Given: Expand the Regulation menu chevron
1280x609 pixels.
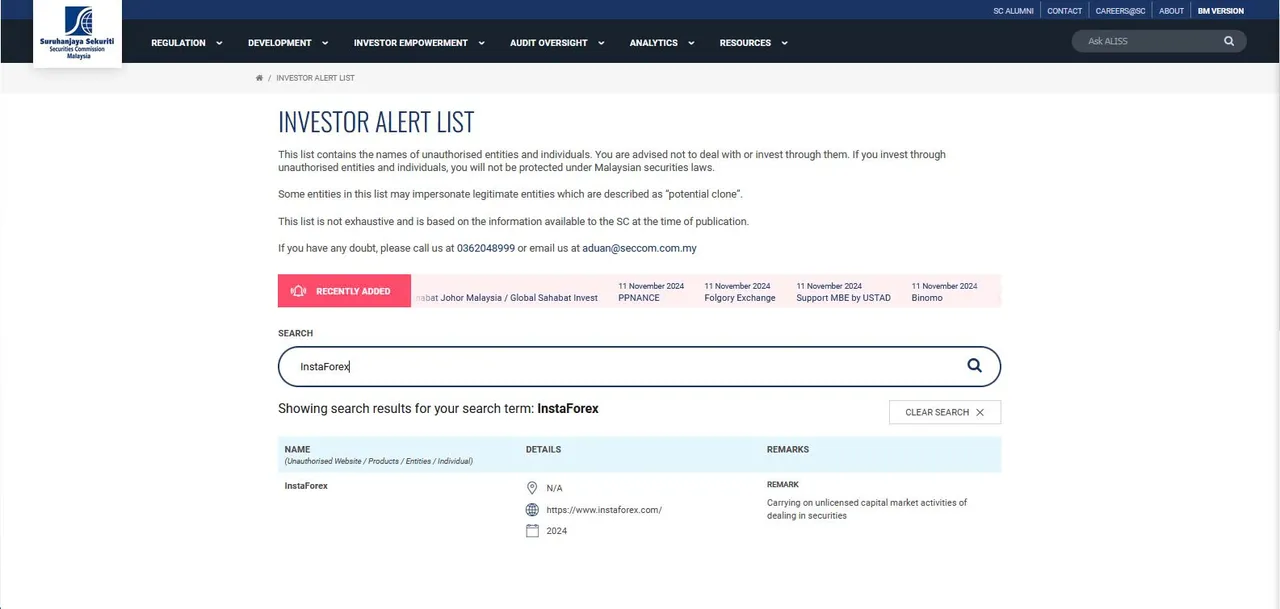Looking at the screenshot, I should pyautogui.click(x=219, y=43).
